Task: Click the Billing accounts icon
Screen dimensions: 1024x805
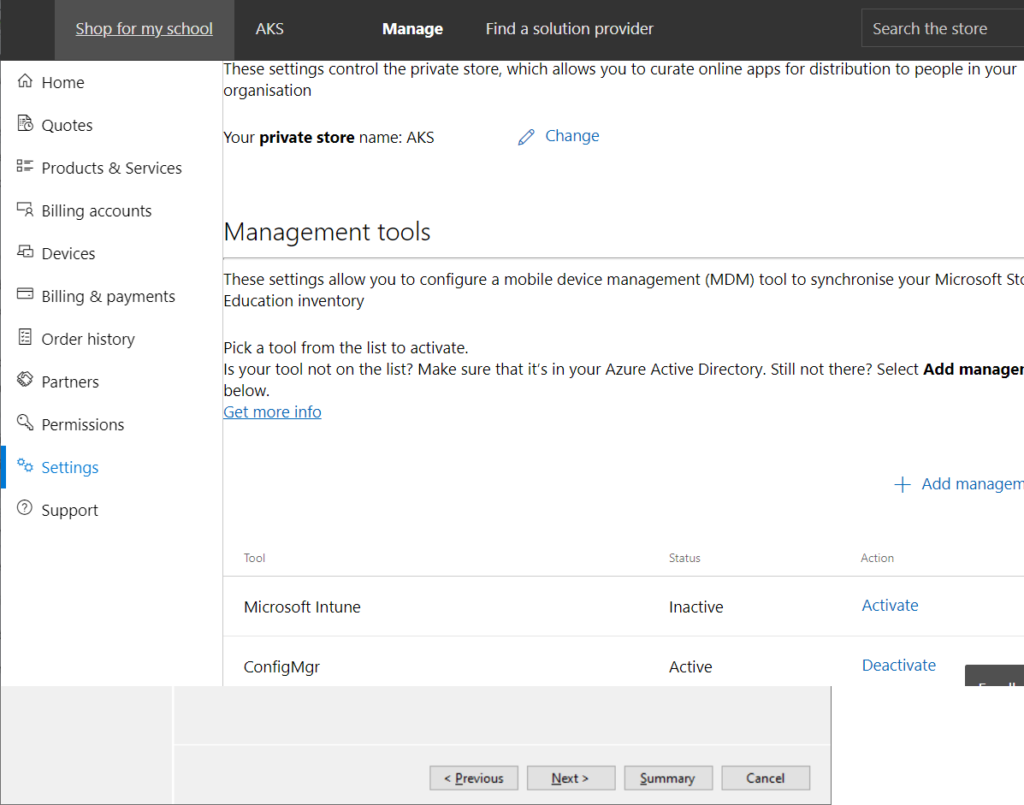Action: coord(26,210)
